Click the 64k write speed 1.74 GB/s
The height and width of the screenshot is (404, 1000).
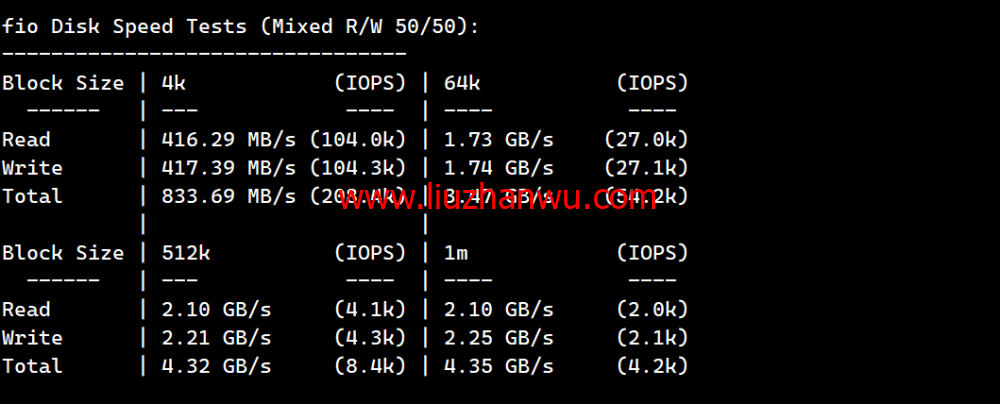[499, 168]
